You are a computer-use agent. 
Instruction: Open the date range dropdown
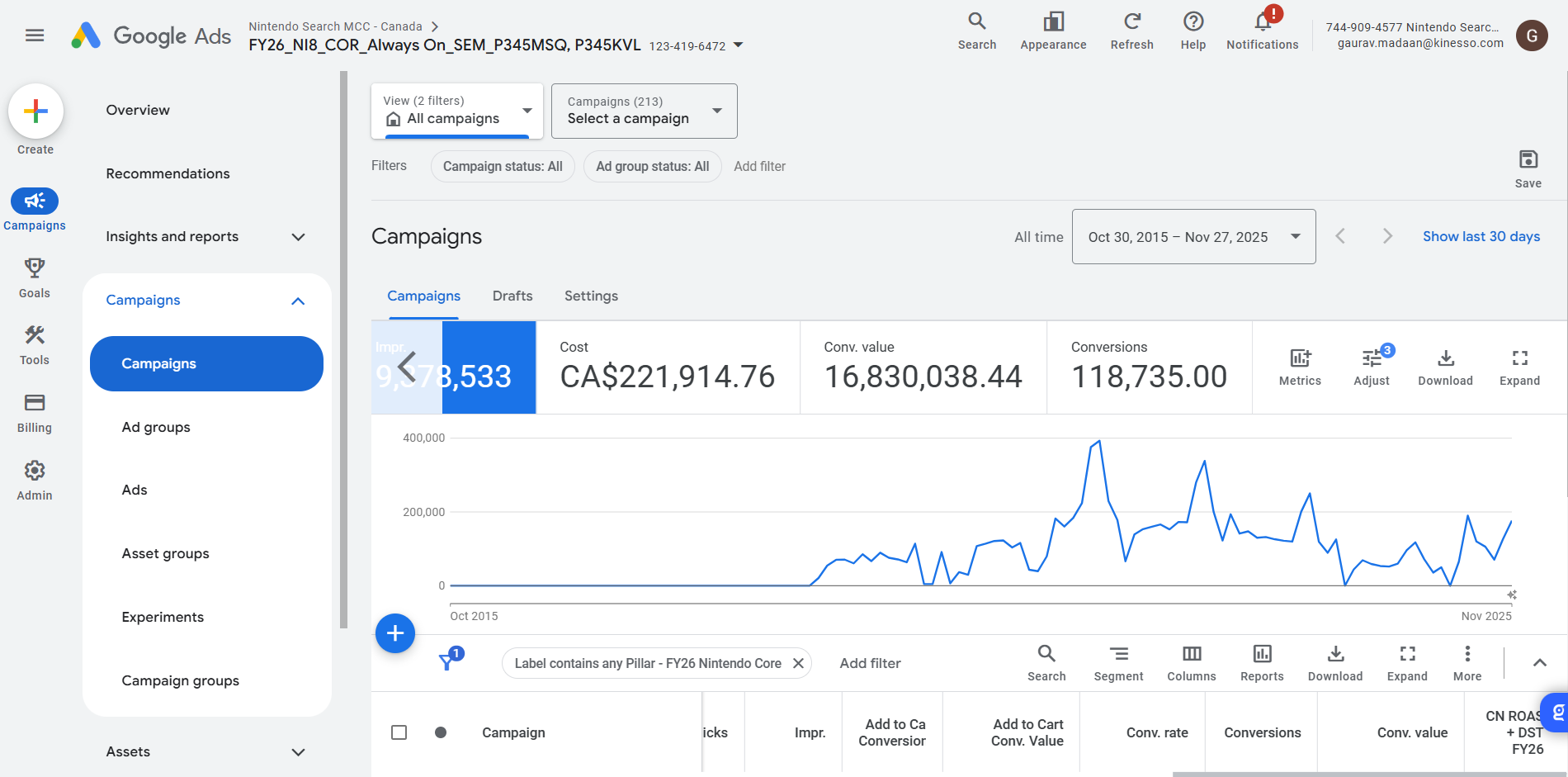(x=1193, y=237)
